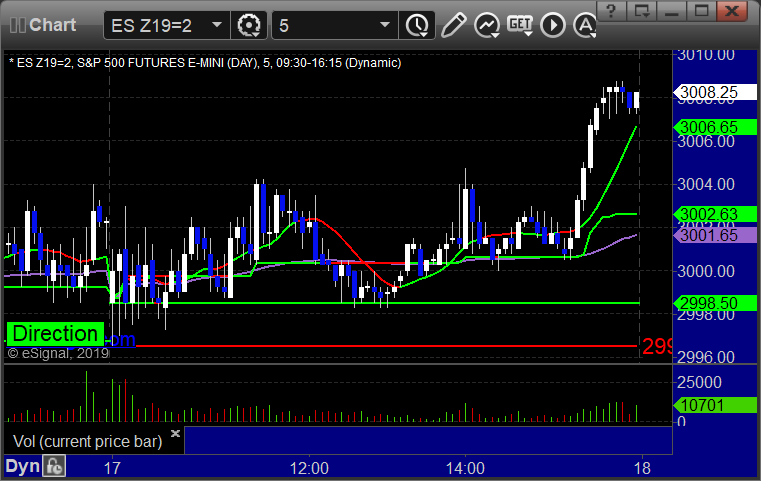Open the chart studies line icon
Viewport: 761px width, 481px height.
point(487,25)
